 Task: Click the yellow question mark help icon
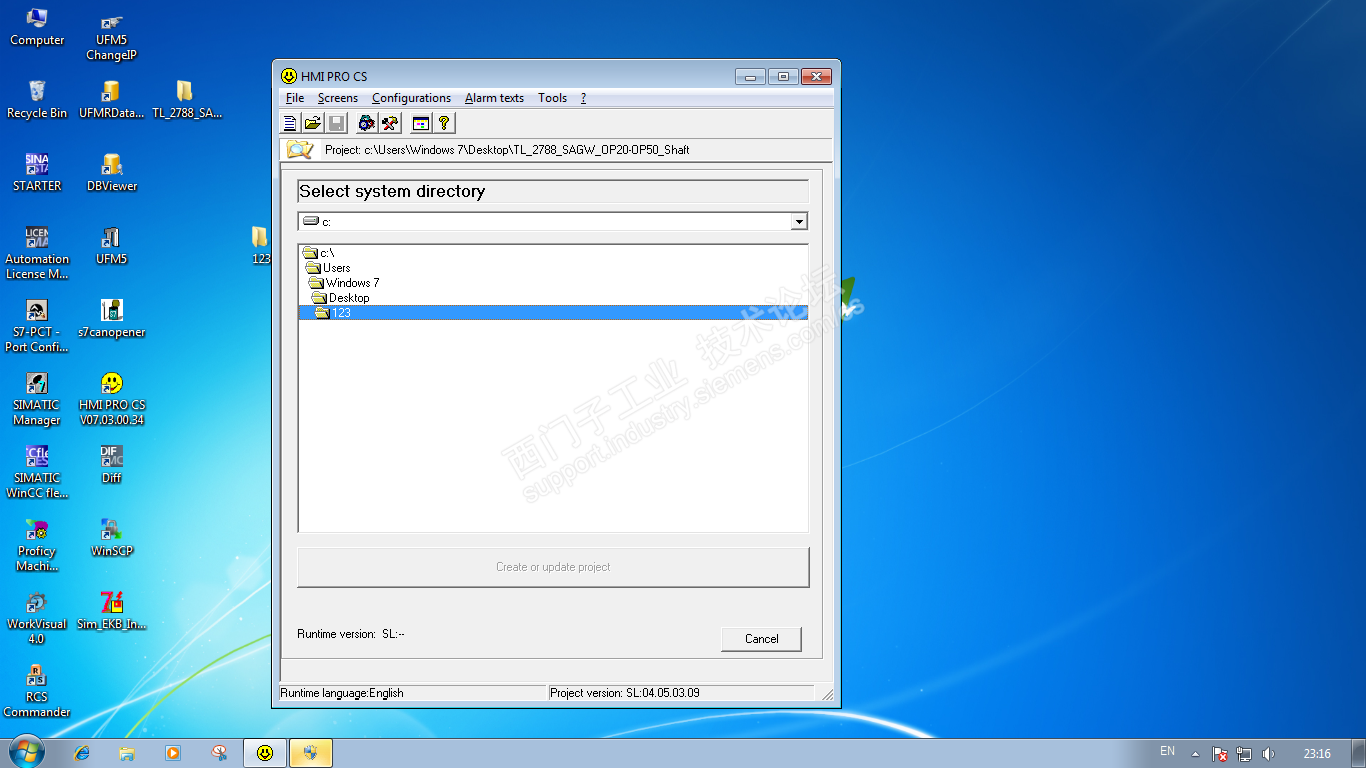coord(444,123)
